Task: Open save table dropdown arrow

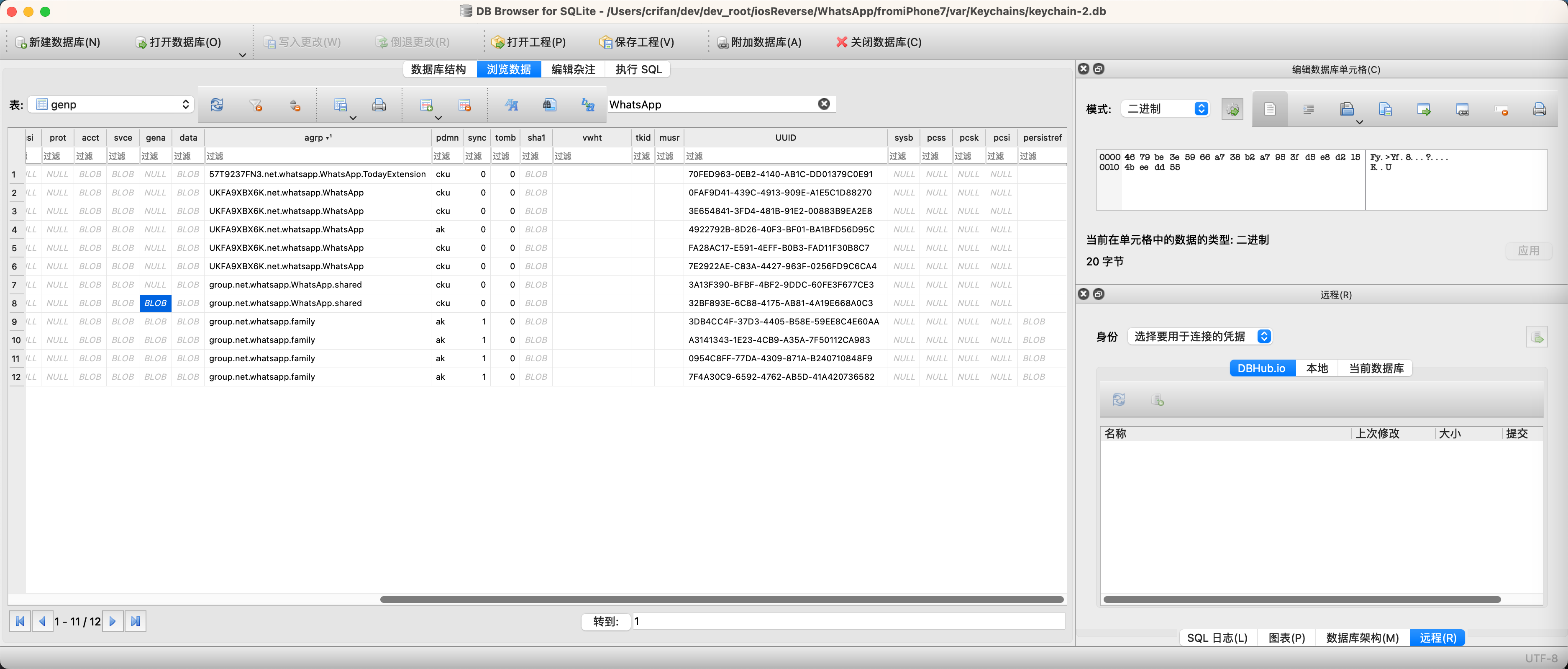Action: pyautogui.click(x=353, y=118)
